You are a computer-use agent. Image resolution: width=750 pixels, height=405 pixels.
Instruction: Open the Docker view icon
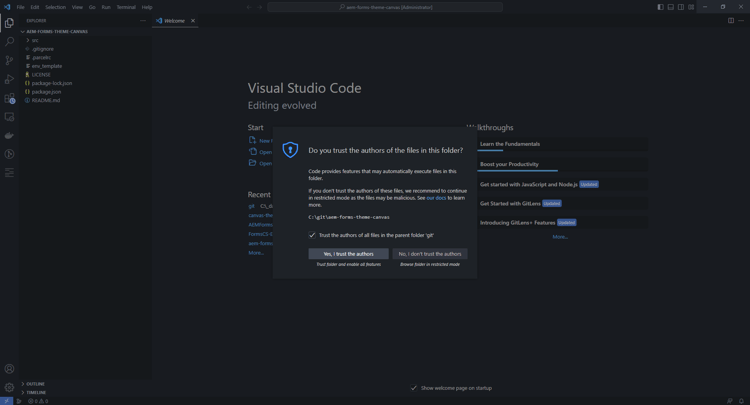(9, 136)
